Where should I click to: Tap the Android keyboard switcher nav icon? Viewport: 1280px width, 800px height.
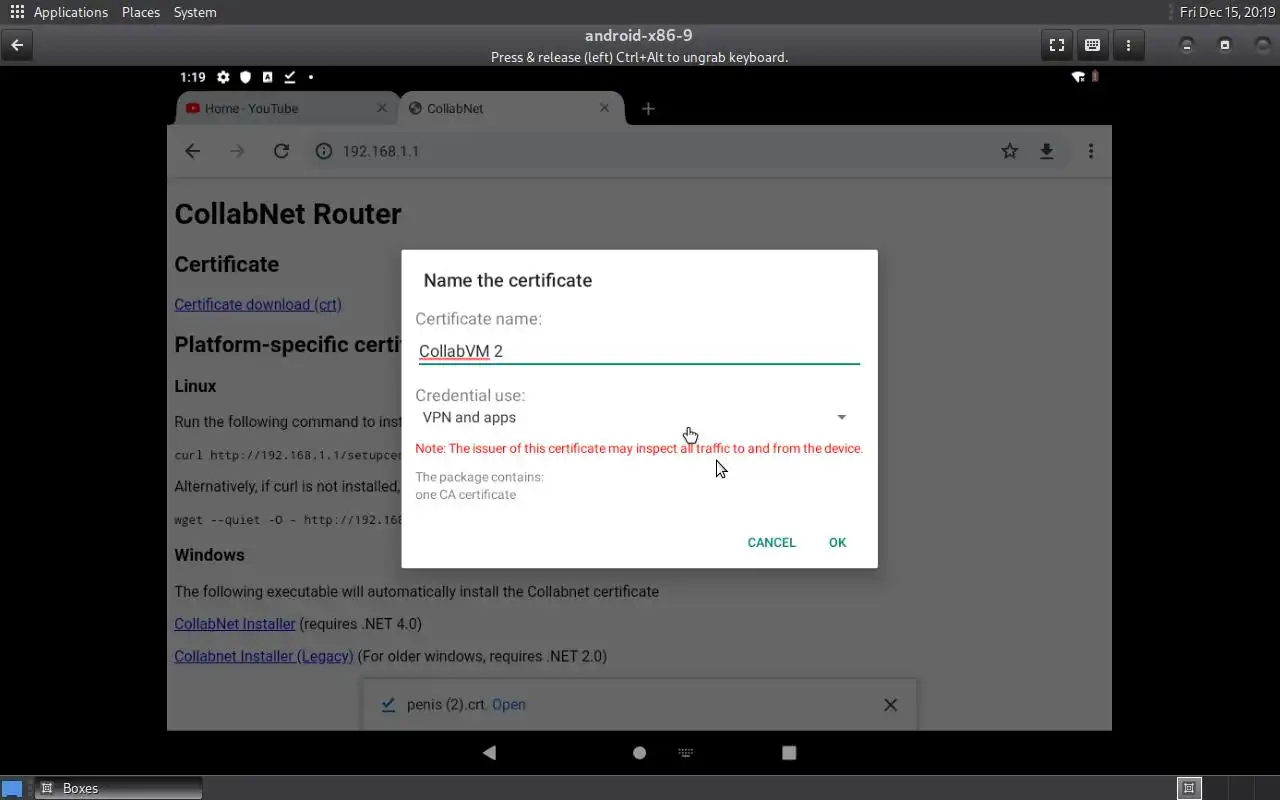click(686, 752)
